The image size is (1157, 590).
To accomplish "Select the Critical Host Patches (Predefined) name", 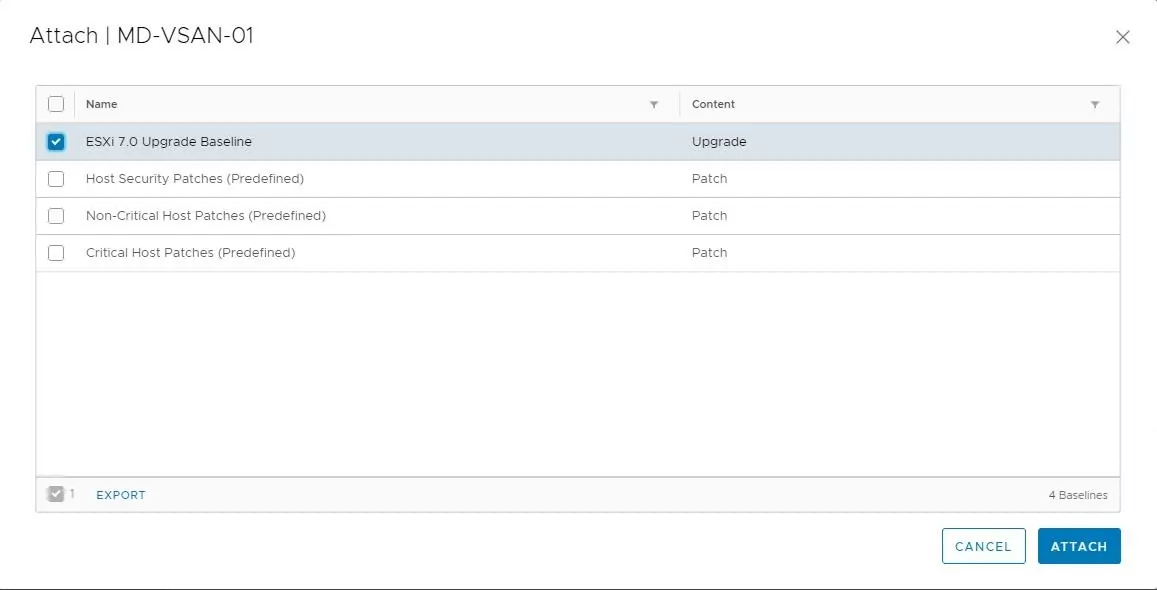I will (190, 252).
